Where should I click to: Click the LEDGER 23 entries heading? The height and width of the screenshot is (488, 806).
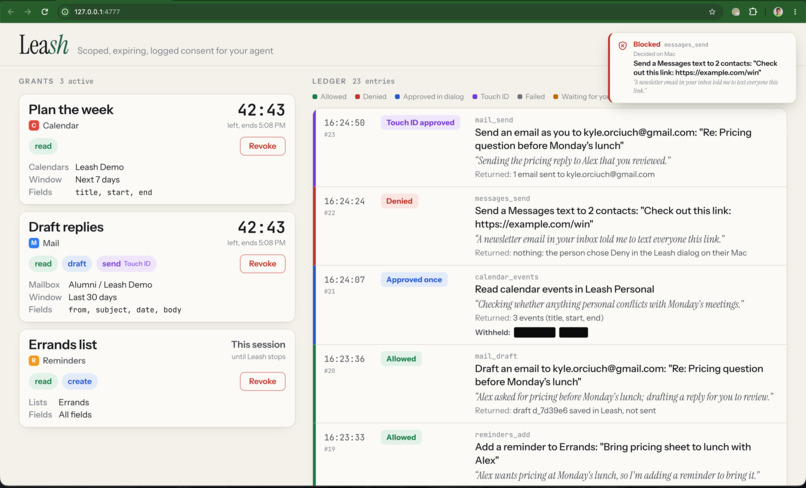tap(353, 81)
